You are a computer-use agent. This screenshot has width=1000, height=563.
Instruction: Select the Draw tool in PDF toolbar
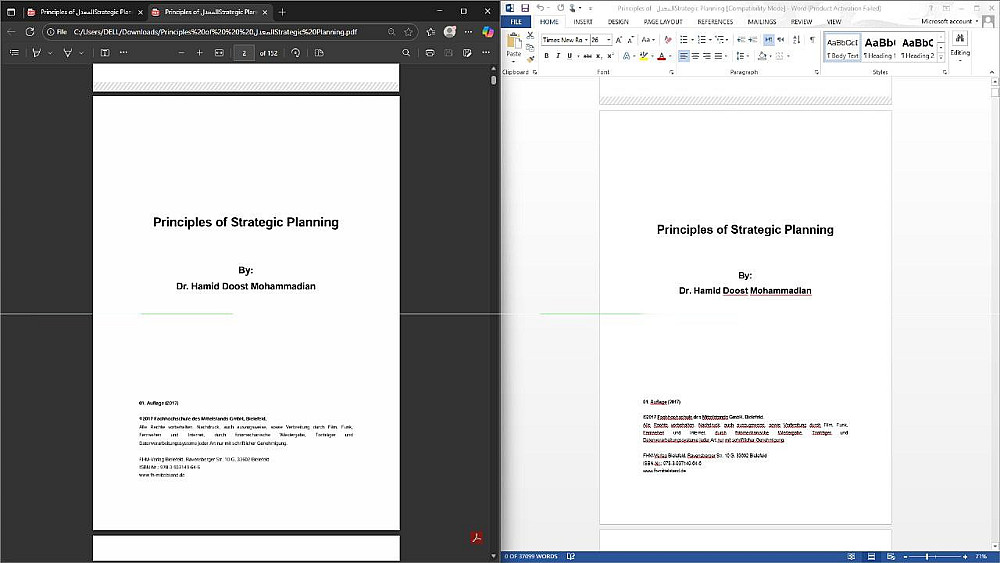68,53
